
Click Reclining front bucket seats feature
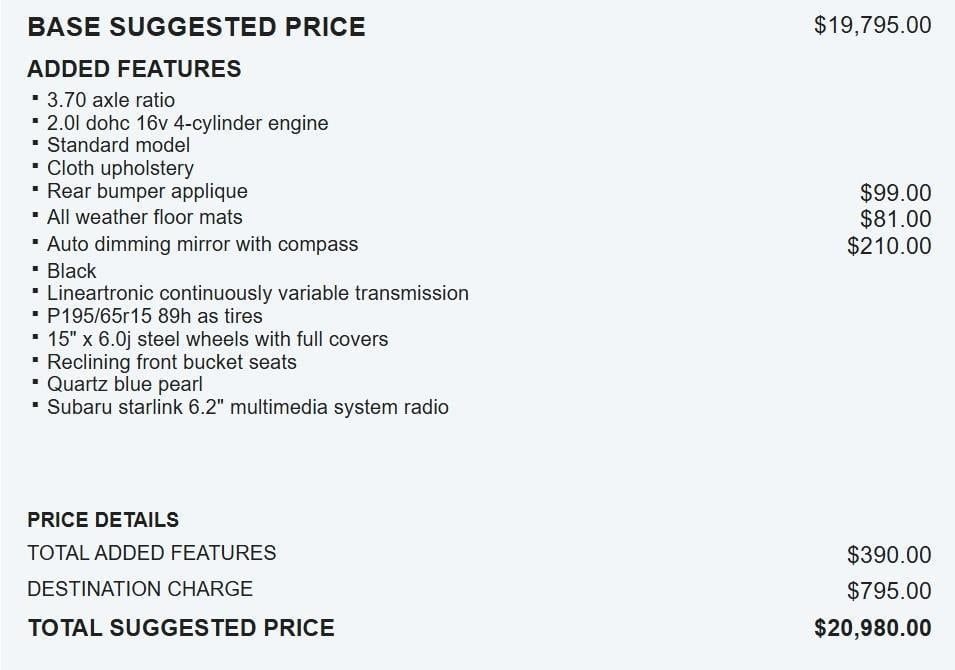pyautogui.click(x=171, y=362)
